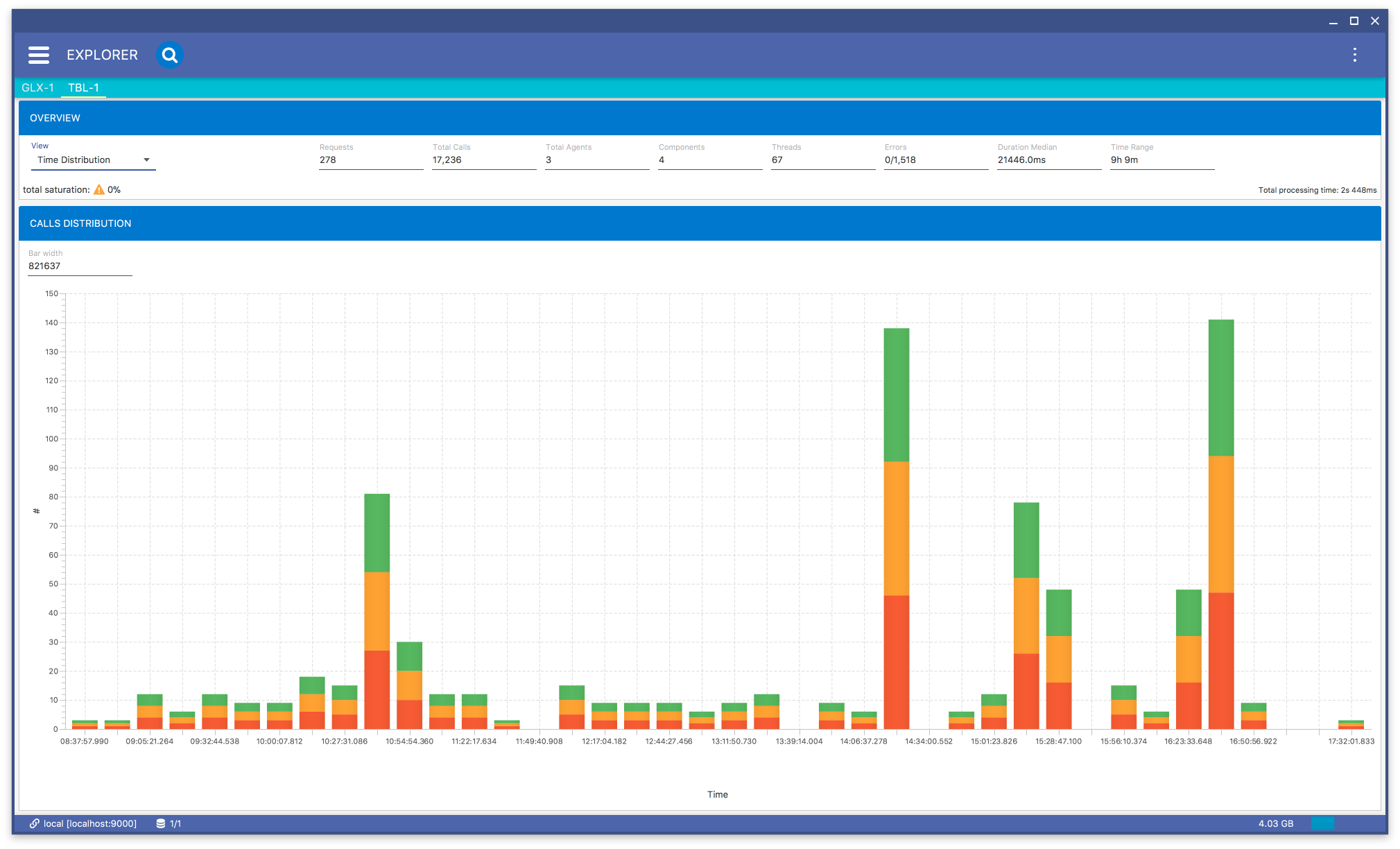Click the 100 y-axis tick label
The width and height of the screenshot is (1400, 849).
click(x=52, y=439)
